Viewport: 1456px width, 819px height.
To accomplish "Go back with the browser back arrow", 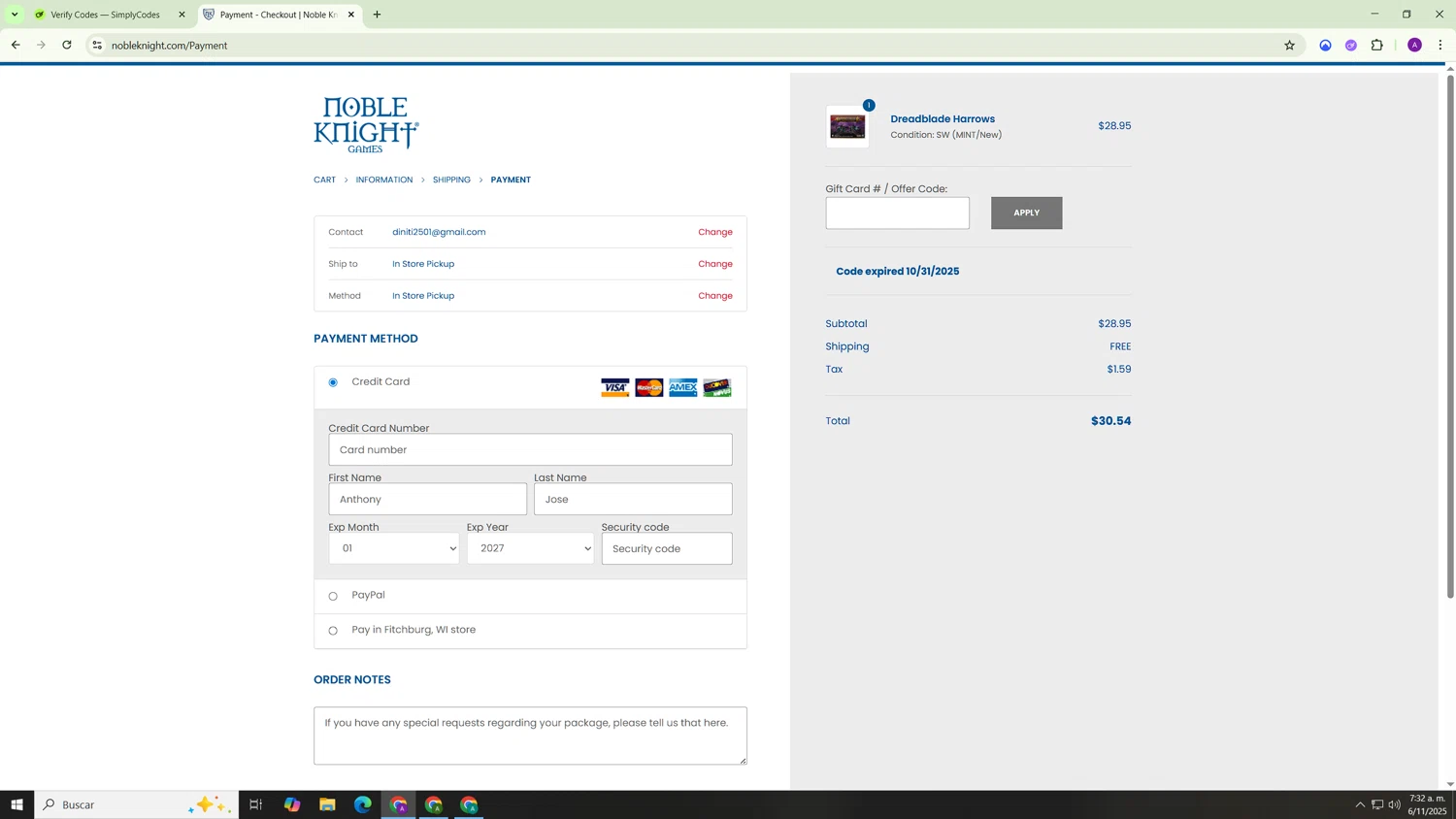I will 16,45.
